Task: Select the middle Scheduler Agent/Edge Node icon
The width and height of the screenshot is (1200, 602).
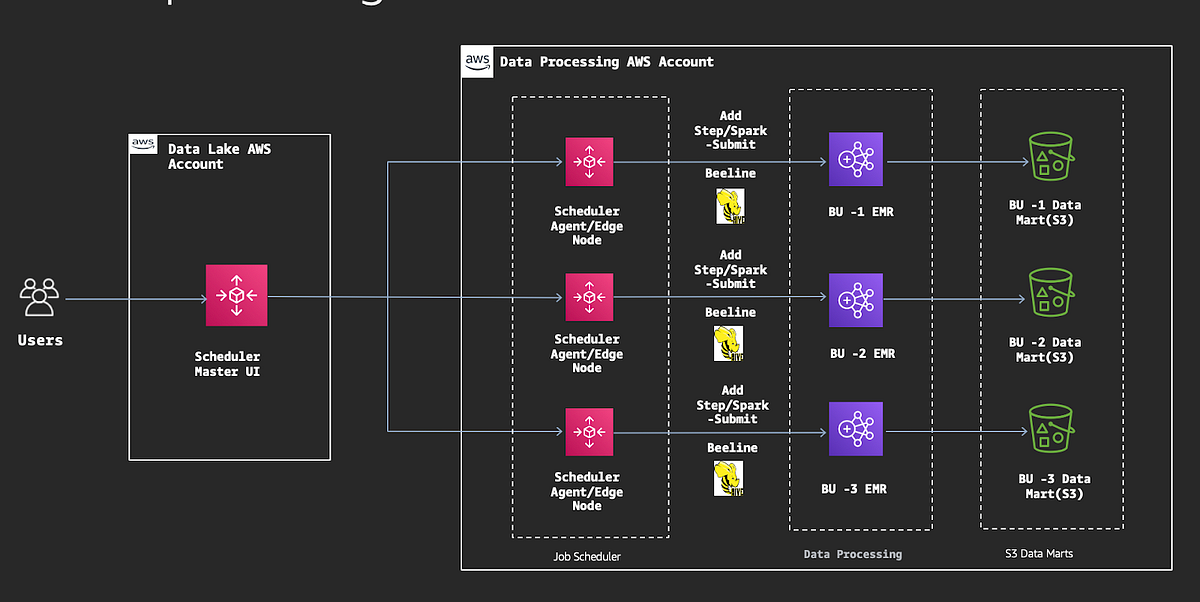Action: (590, 297)
